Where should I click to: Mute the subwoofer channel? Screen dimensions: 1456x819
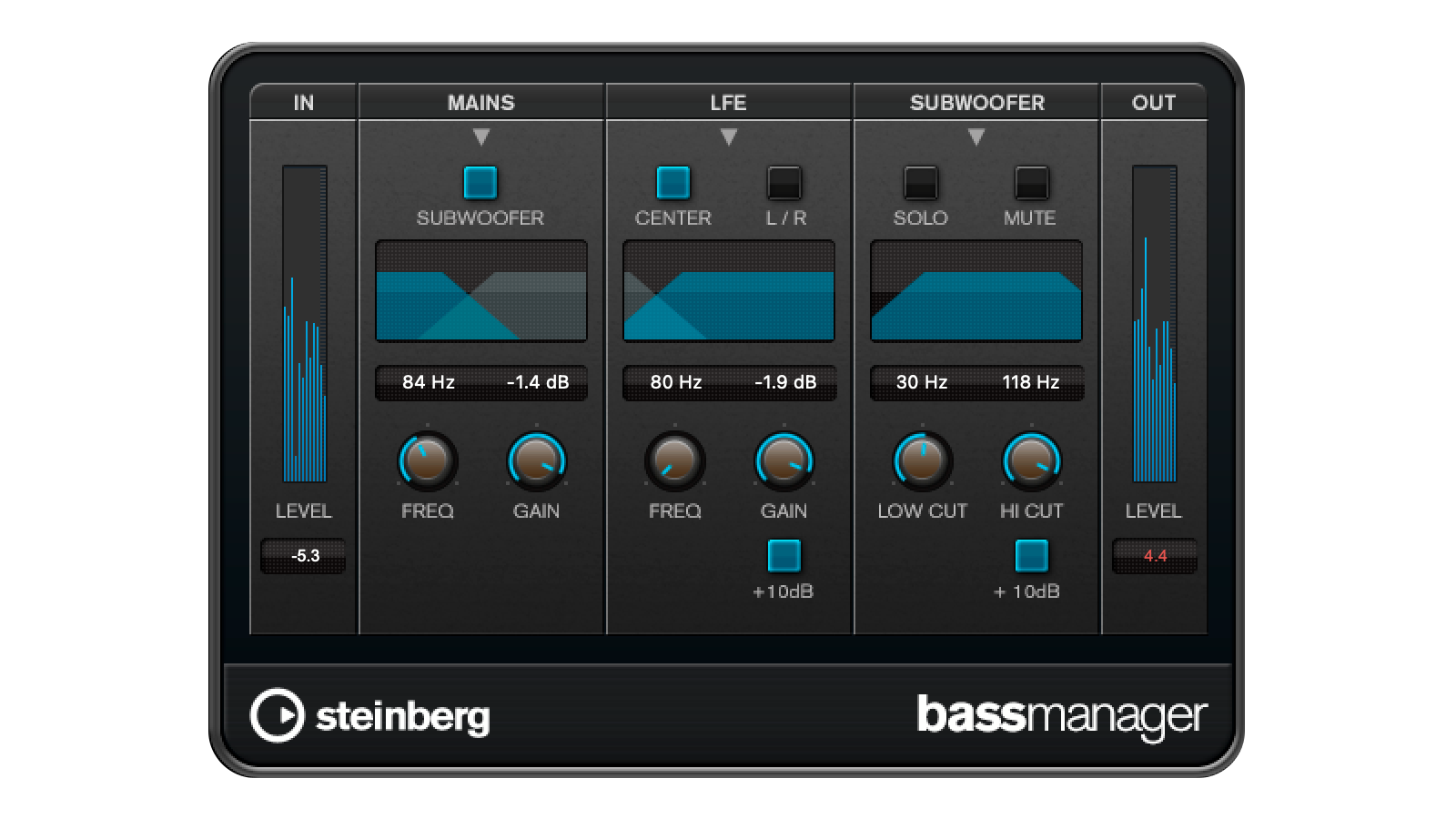1031,183
